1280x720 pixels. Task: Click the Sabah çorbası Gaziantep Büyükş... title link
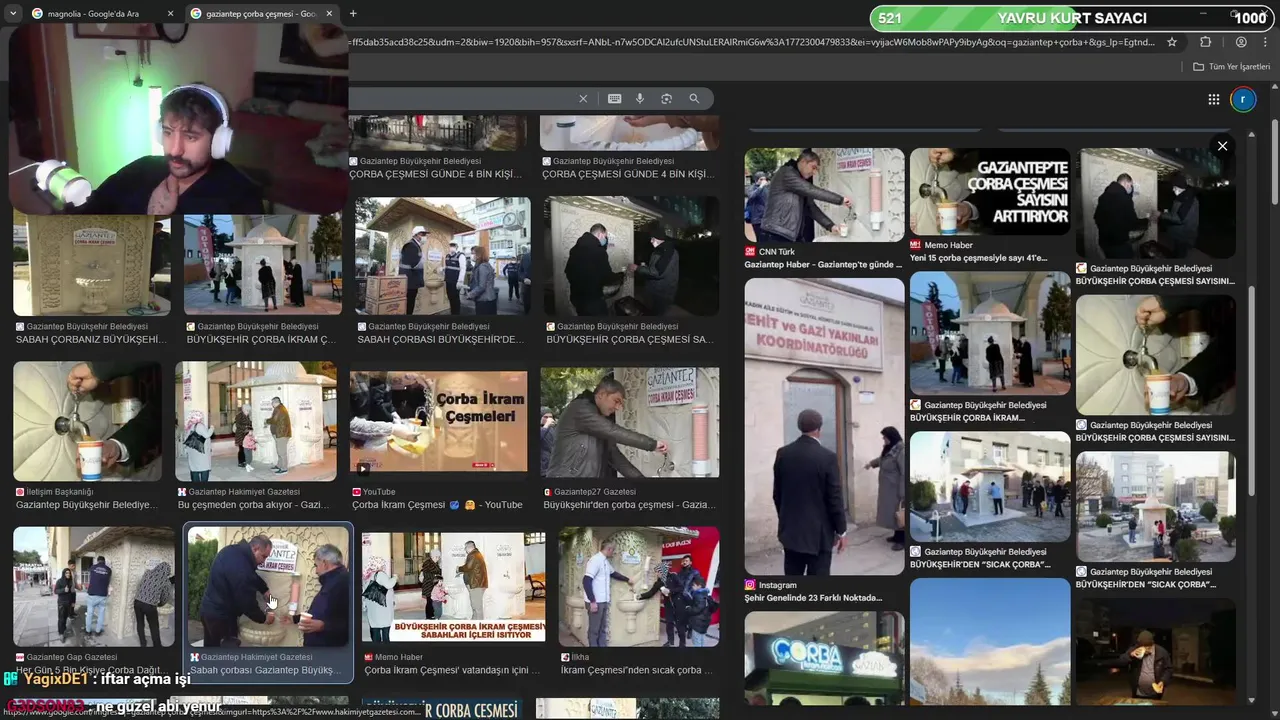click(x=266, y=670)
